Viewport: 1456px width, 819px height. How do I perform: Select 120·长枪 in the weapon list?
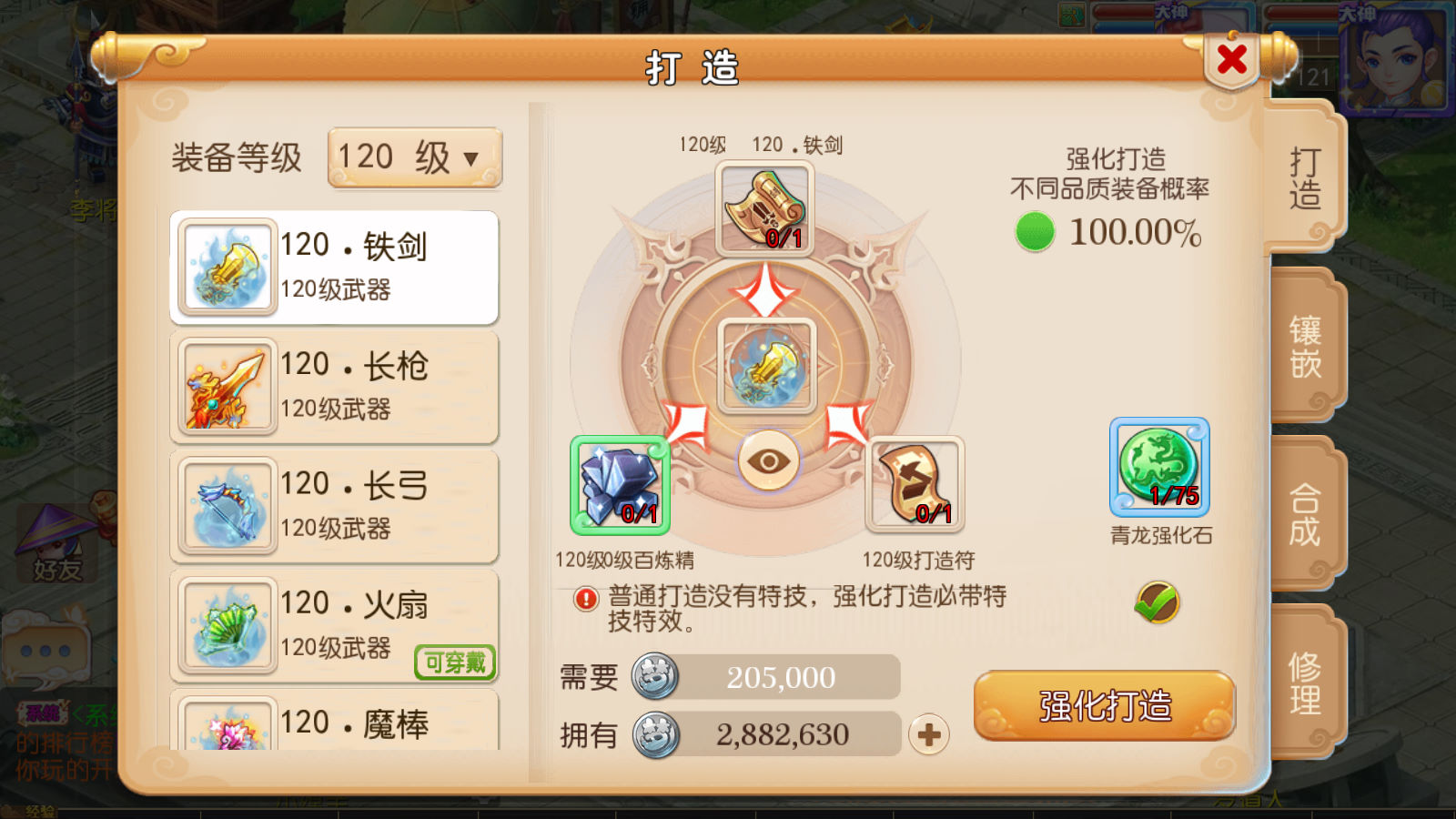[334, 387]
